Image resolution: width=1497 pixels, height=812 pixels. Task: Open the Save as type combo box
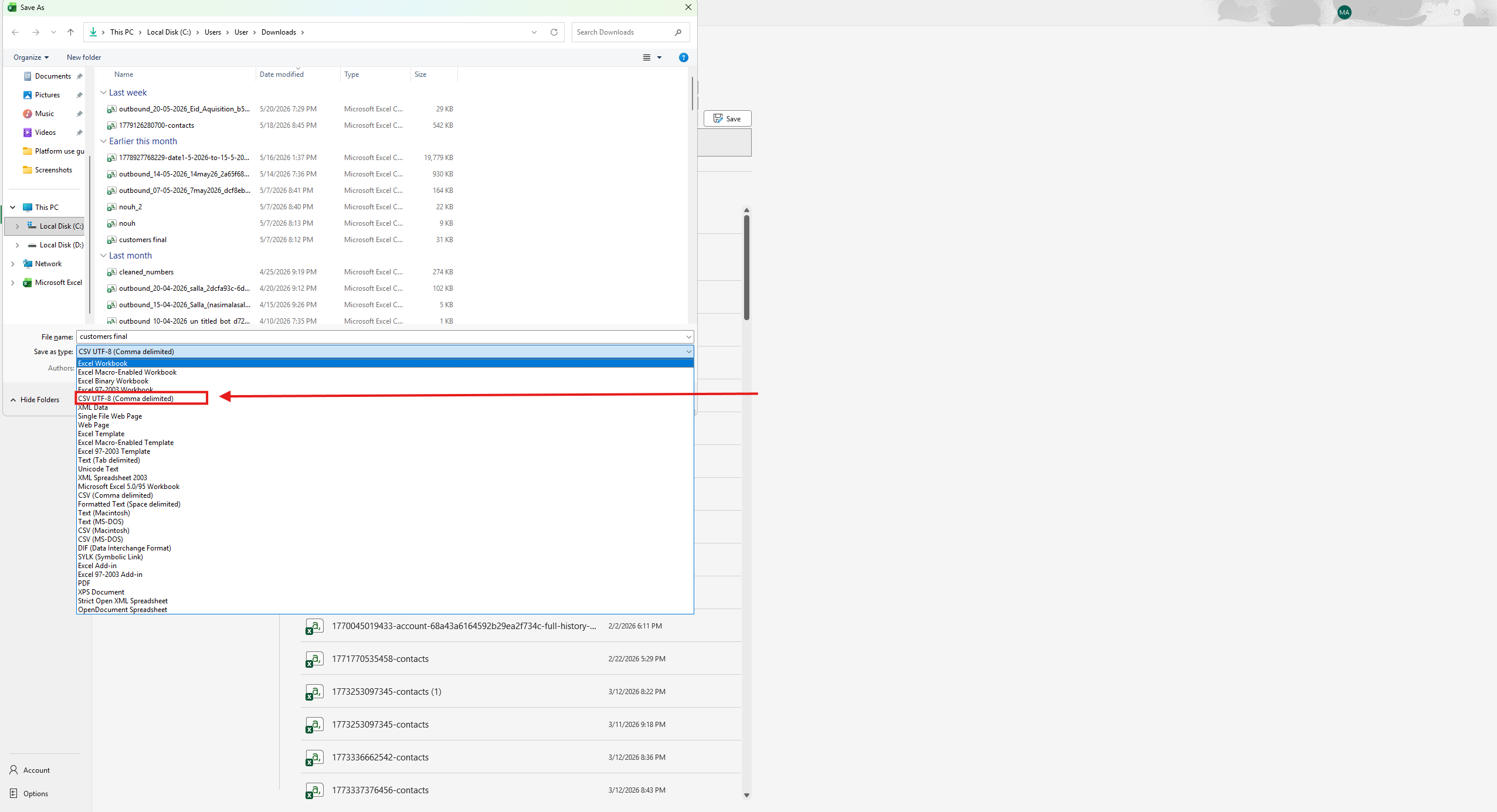(385, 352)
